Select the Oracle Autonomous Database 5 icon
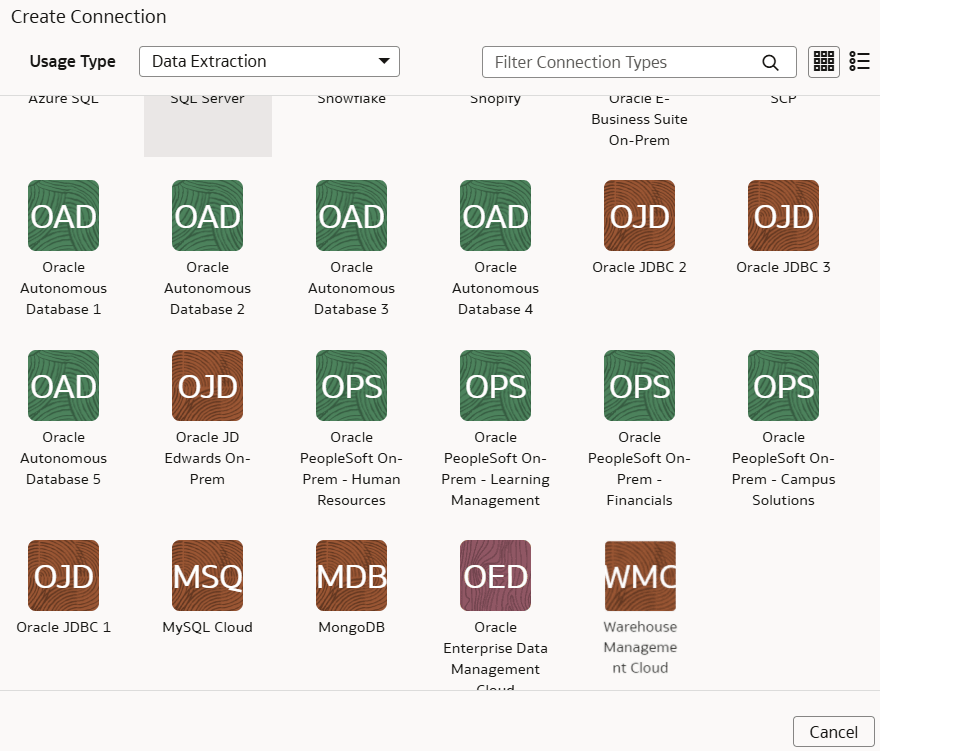Screen dimensions: 969x751 point(63,385)
